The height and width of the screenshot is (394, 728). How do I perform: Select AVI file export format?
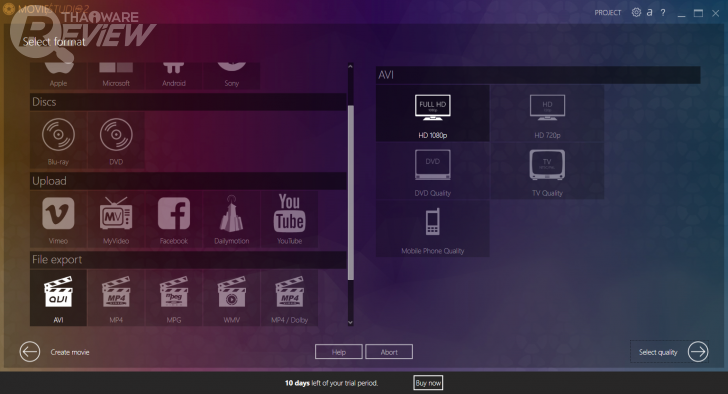[x=58, y=298]
